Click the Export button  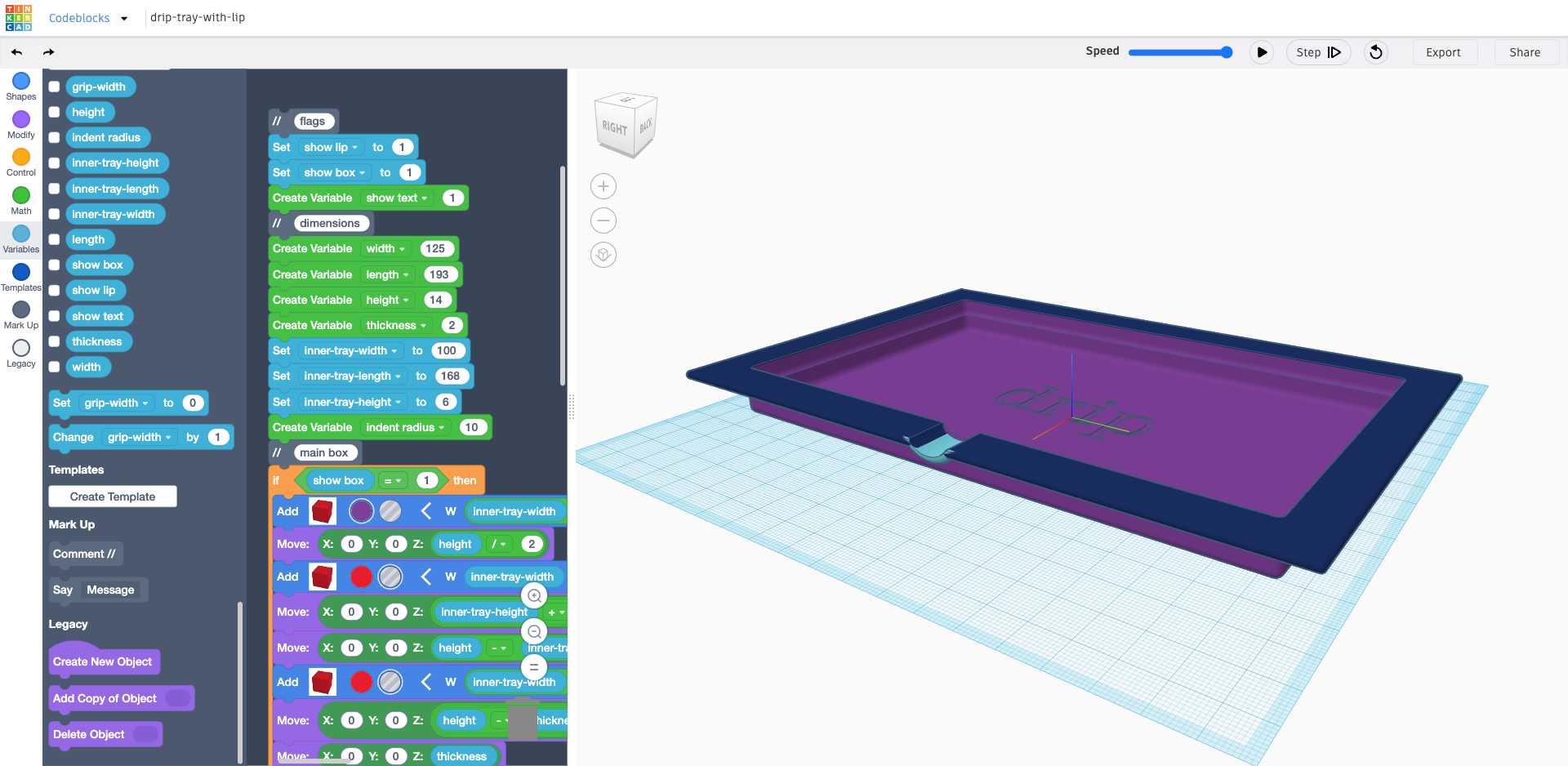click(1443, 52)
